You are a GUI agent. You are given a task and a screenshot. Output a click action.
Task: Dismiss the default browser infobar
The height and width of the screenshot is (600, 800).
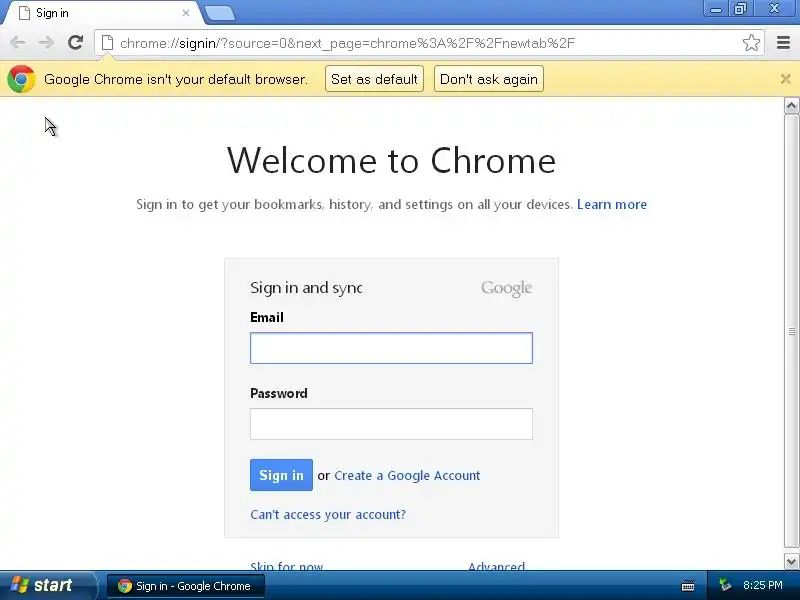click(x=785, y=79)
